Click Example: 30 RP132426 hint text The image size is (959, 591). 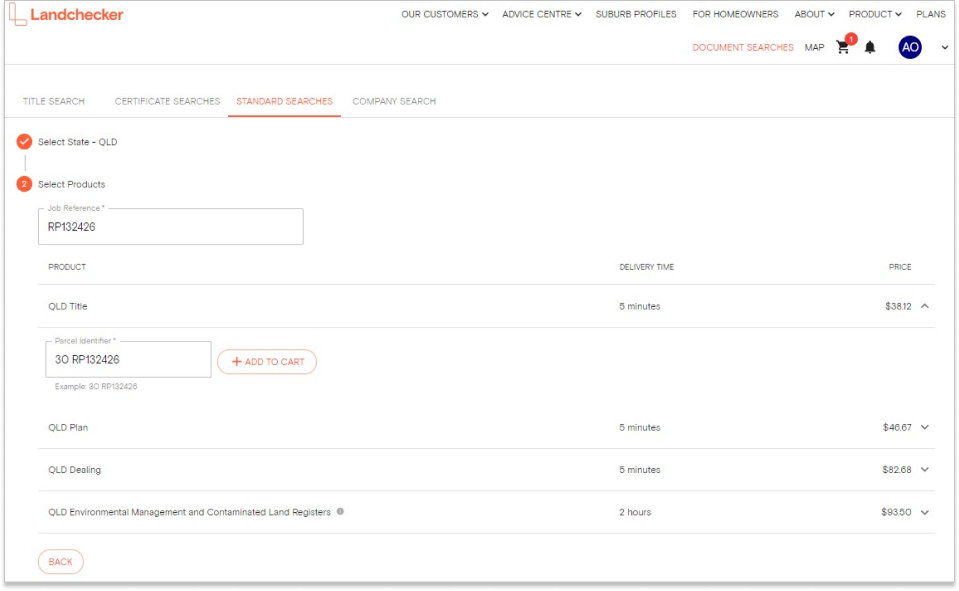[96, 386]
